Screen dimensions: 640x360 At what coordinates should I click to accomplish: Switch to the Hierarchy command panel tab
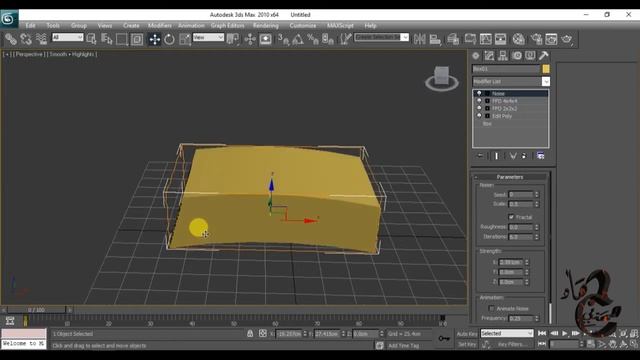click(503, 56)
